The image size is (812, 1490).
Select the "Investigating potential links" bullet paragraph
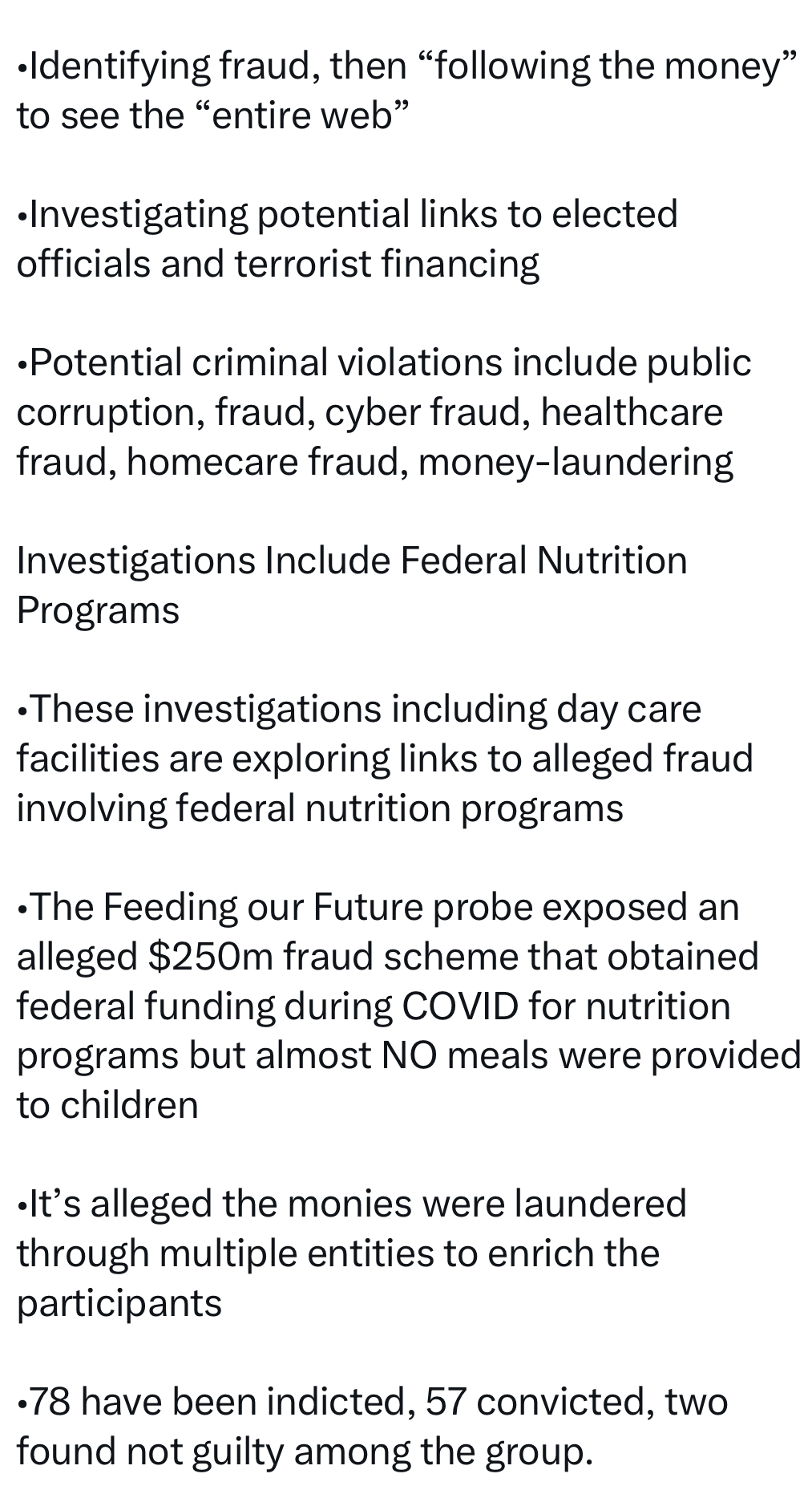pos(346,239)
